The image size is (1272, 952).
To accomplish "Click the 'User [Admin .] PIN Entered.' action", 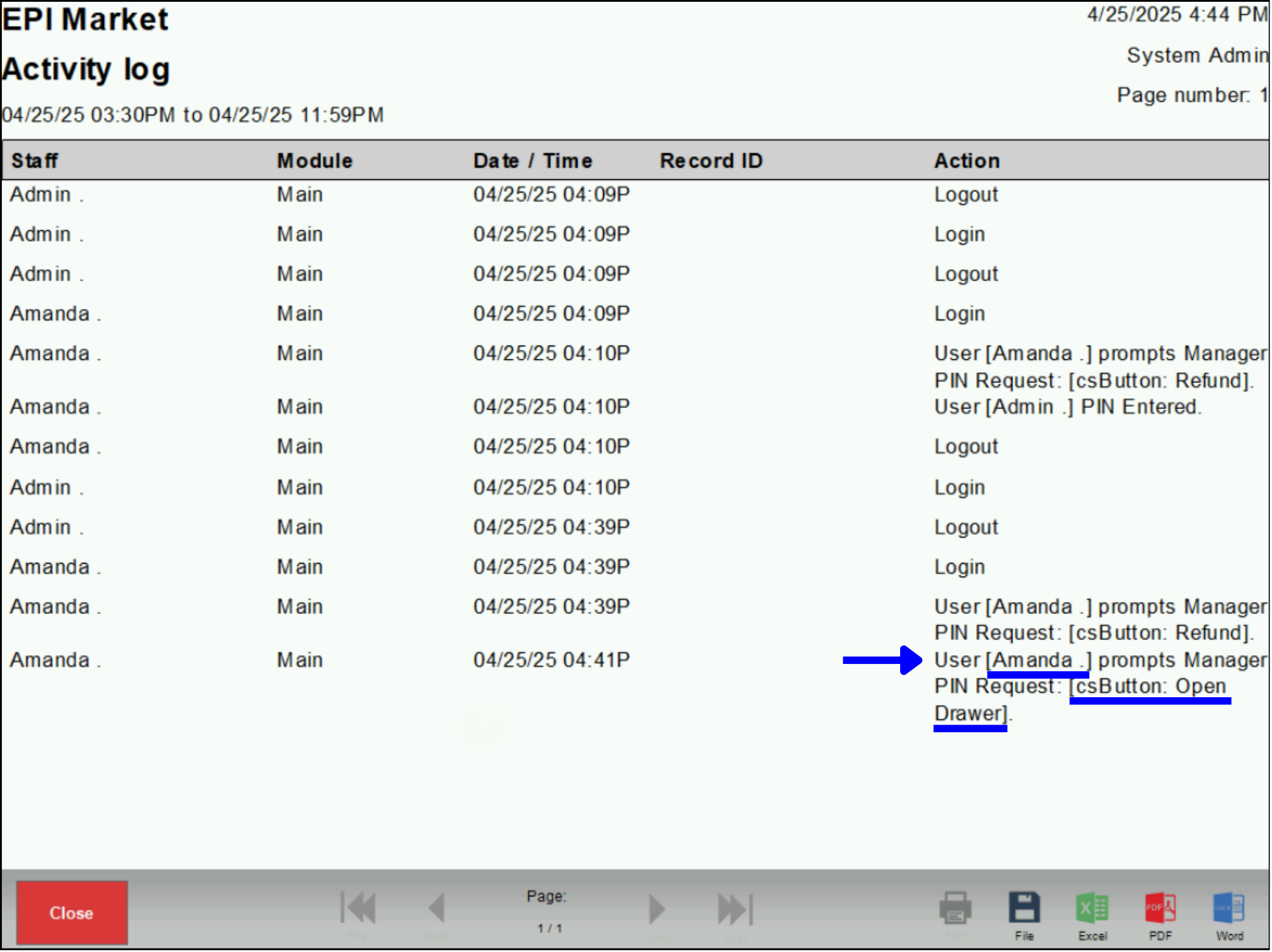I will (x=1068, y=407).
